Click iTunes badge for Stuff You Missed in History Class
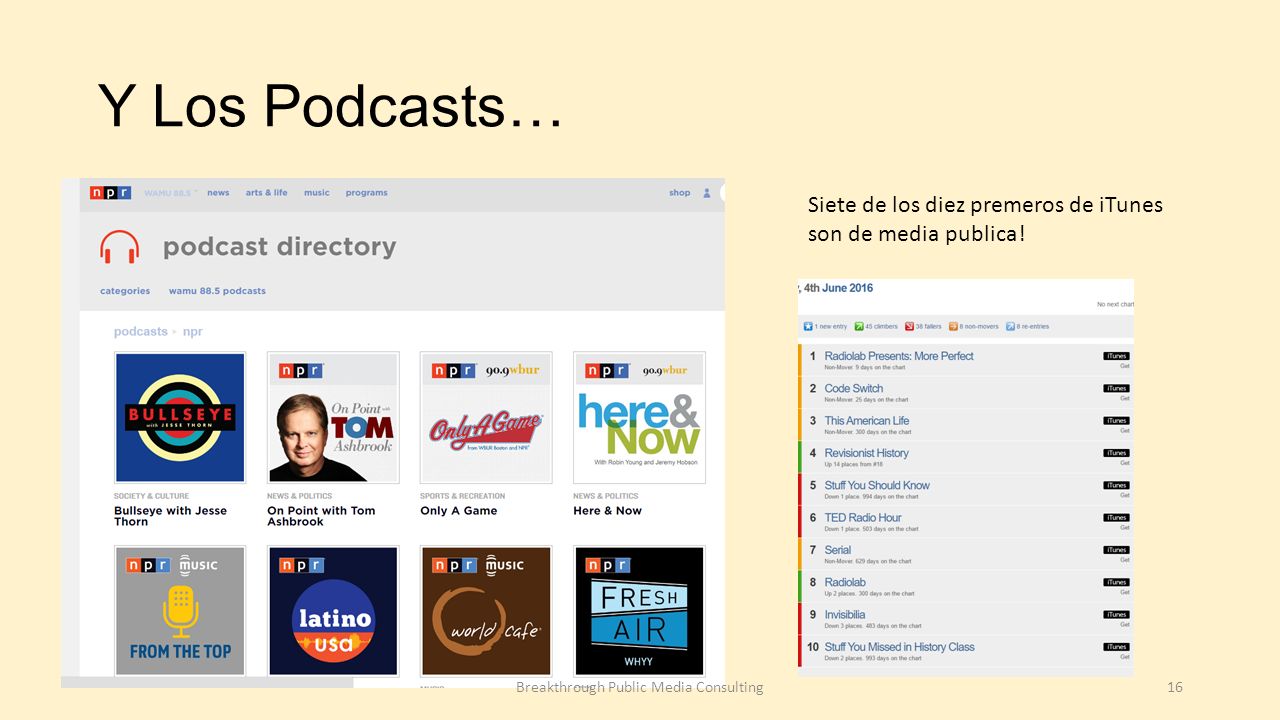Image resolution: width=1280 pixels, height=720 pixels. pos(1116,647)
